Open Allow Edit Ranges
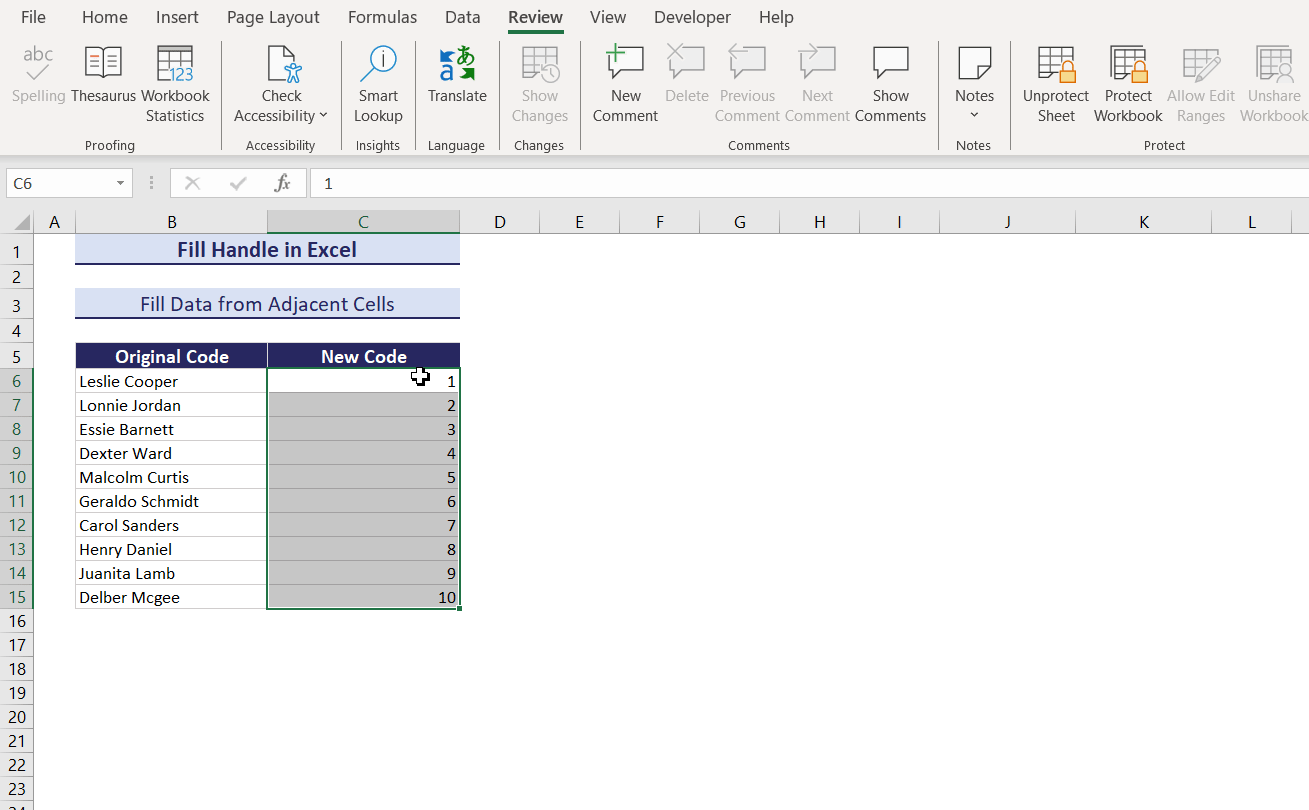The width and height of the screenshot is (1309, 810). [1200, 80]
